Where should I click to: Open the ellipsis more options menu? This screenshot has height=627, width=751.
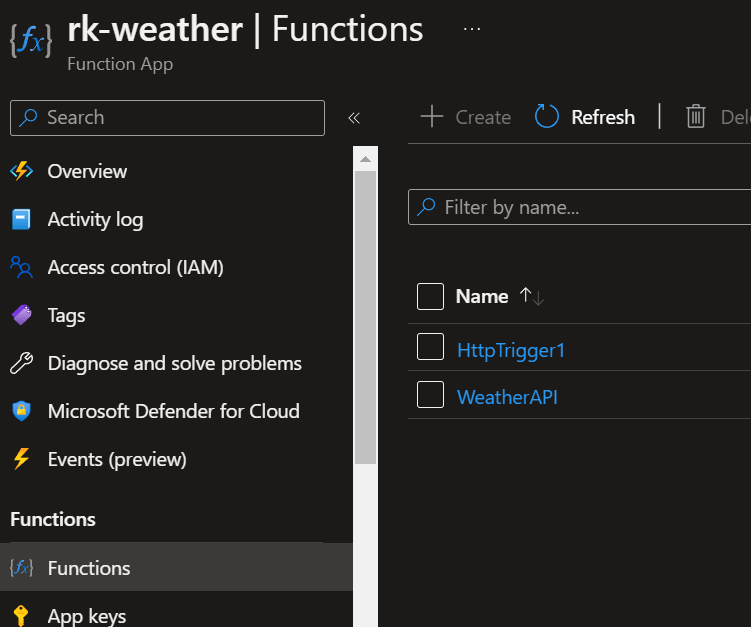(472, 29)
